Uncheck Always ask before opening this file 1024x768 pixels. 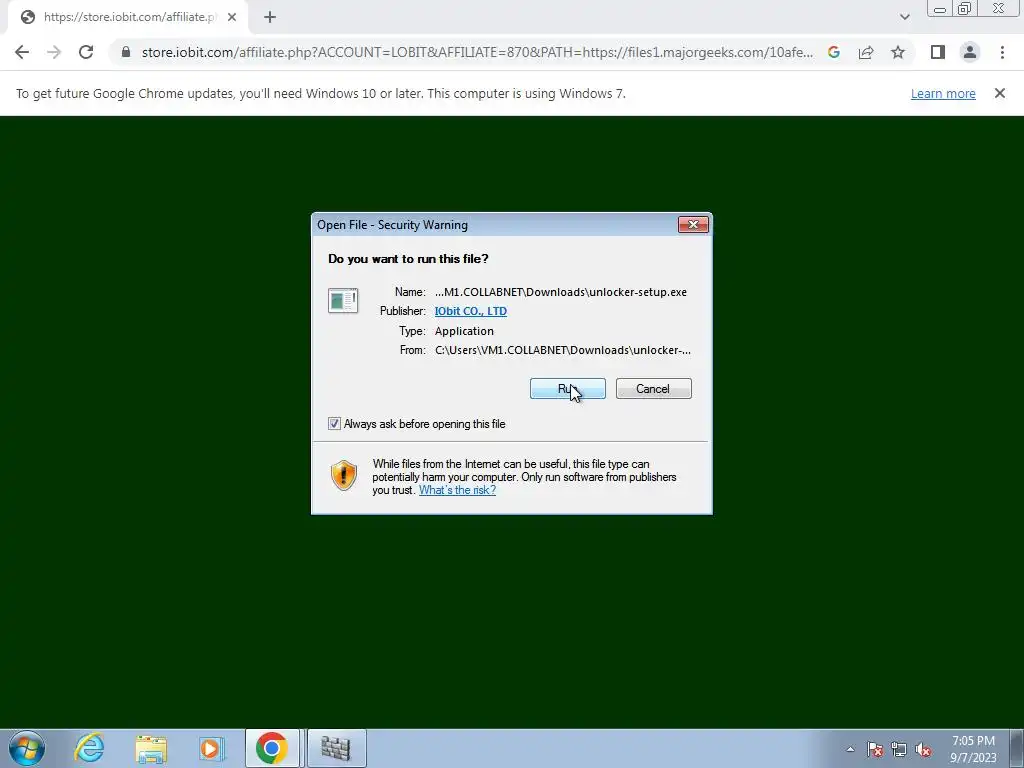click(334, 424)
